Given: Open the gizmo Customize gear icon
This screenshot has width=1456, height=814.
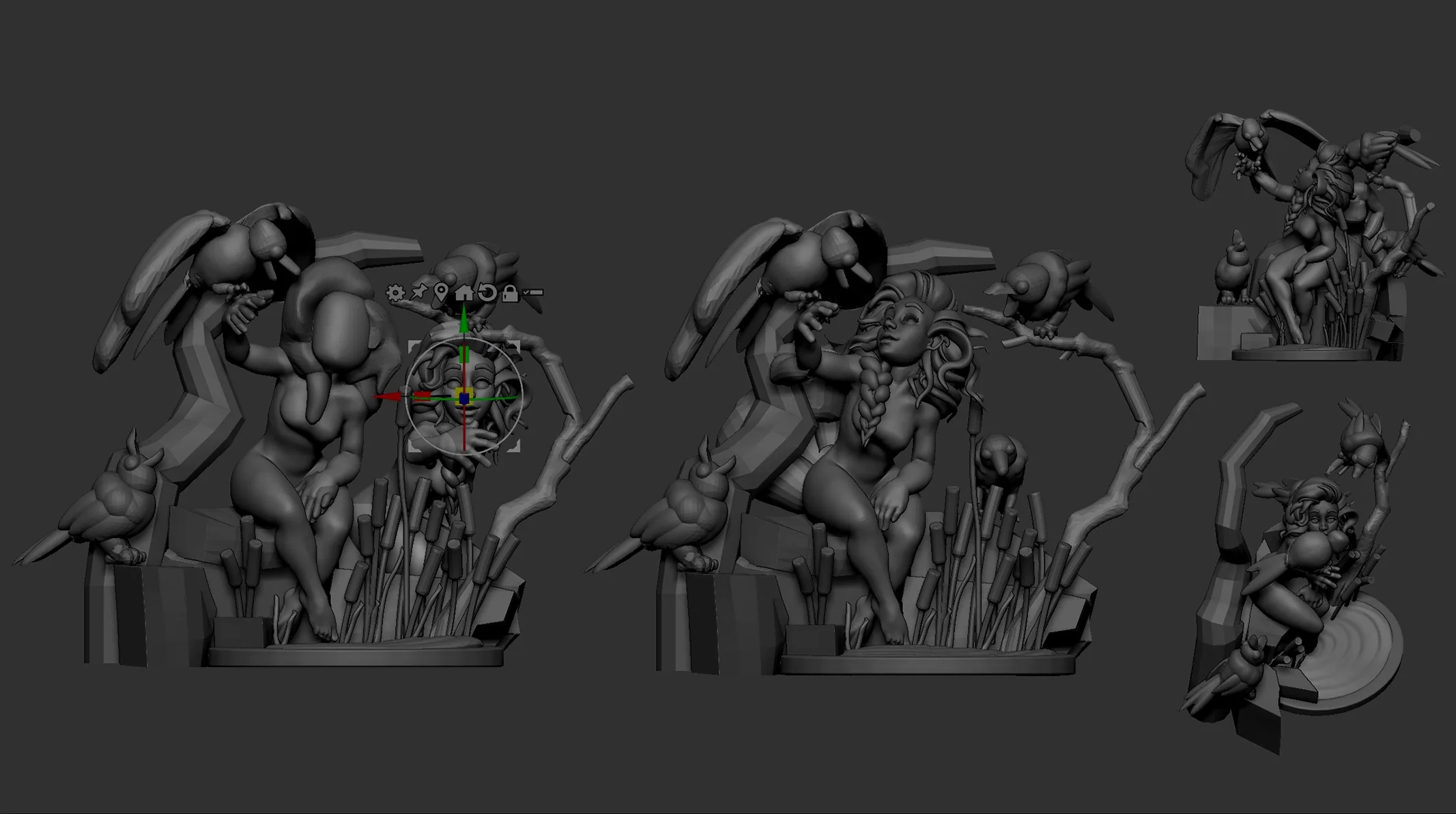Looking at the screenshot, I should click(x=395, y=293).
